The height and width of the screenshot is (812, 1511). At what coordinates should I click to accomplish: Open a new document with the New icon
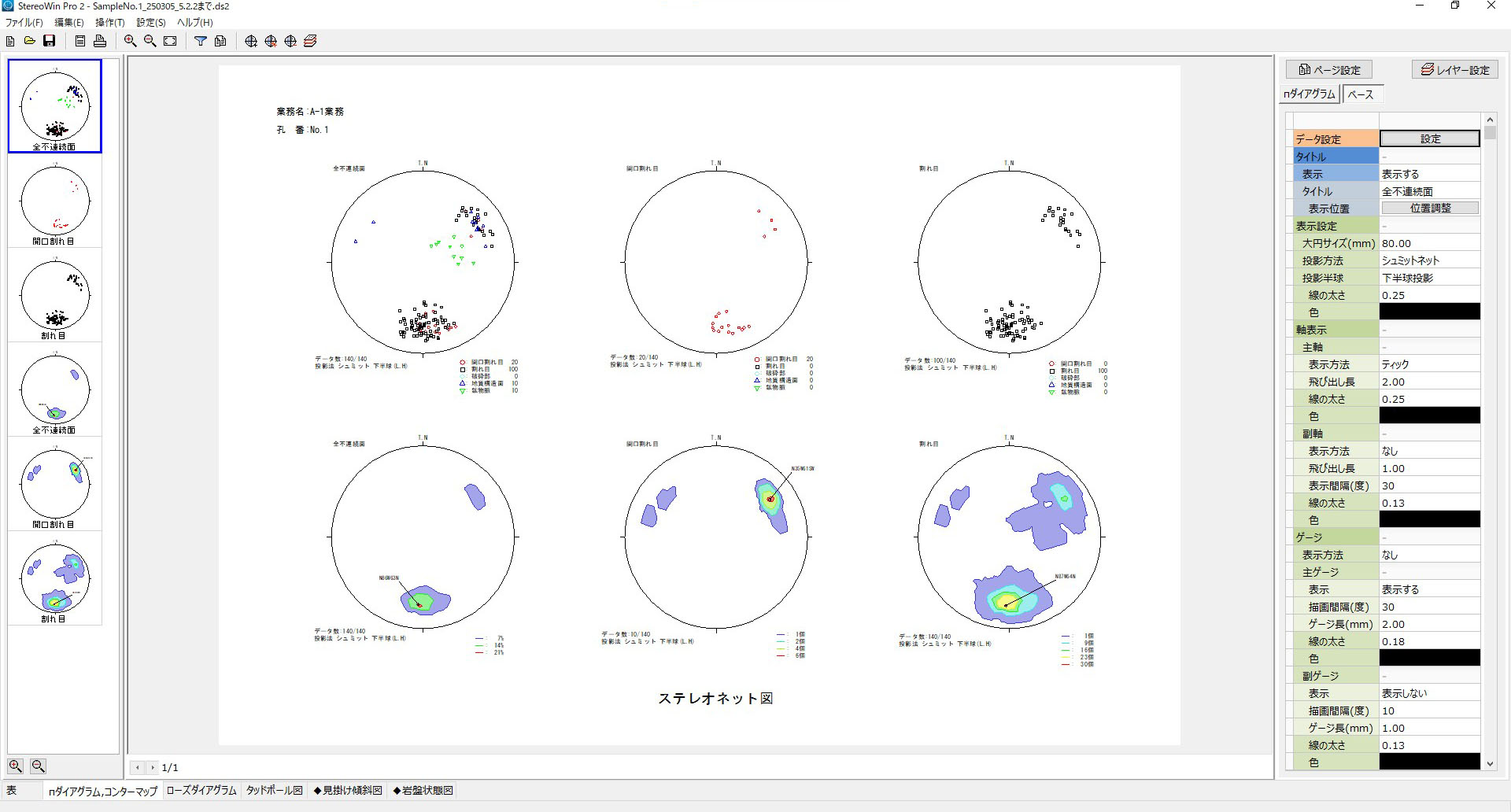[x=10, y=40]
